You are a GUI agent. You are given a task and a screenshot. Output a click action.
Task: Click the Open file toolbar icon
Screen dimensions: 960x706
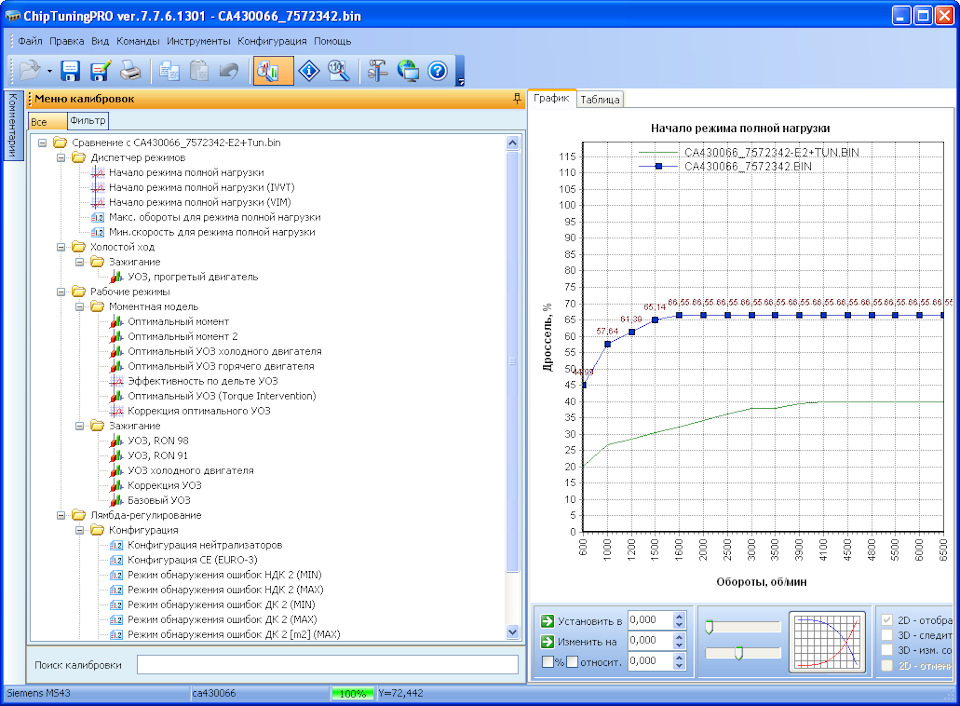click(29, 70)
